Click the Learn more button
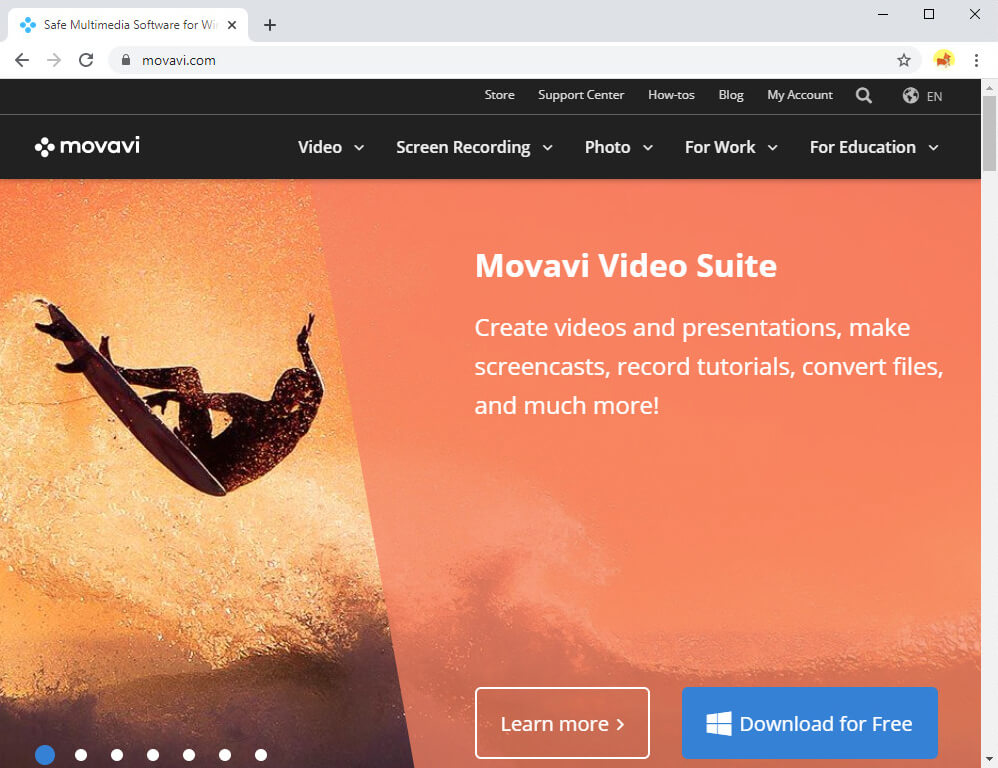Image resolution: width=998 pixels, height=768 pixels. pos(562,723)
